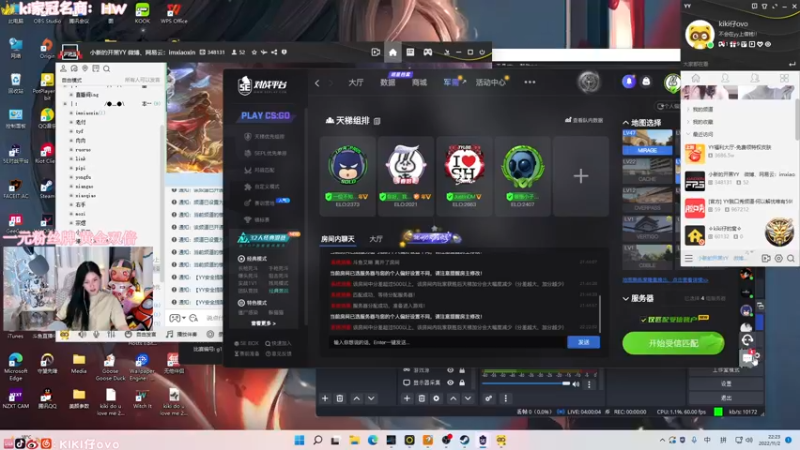
Task: Select the VERTIGO map
Action: point(647,228)
